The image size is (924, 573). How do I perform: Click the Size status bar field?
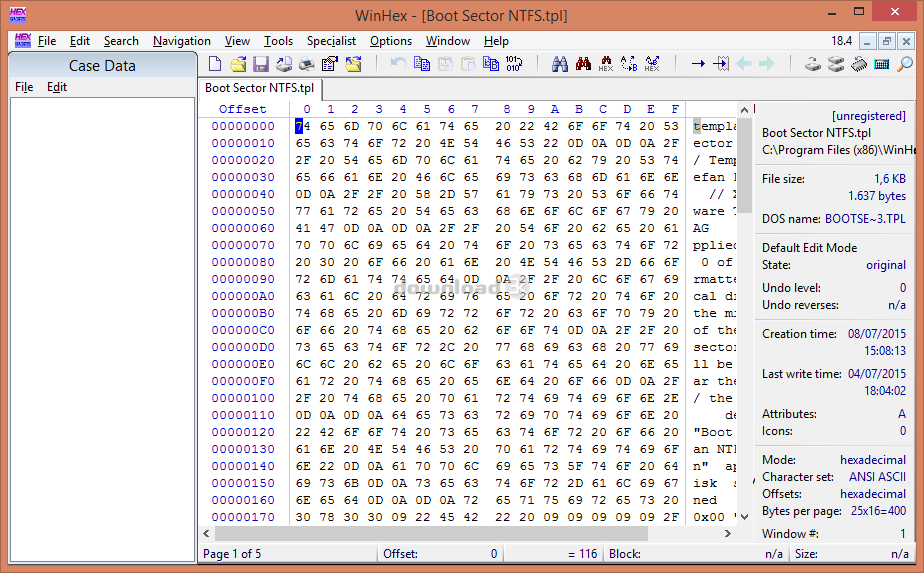tap(852, 554)
